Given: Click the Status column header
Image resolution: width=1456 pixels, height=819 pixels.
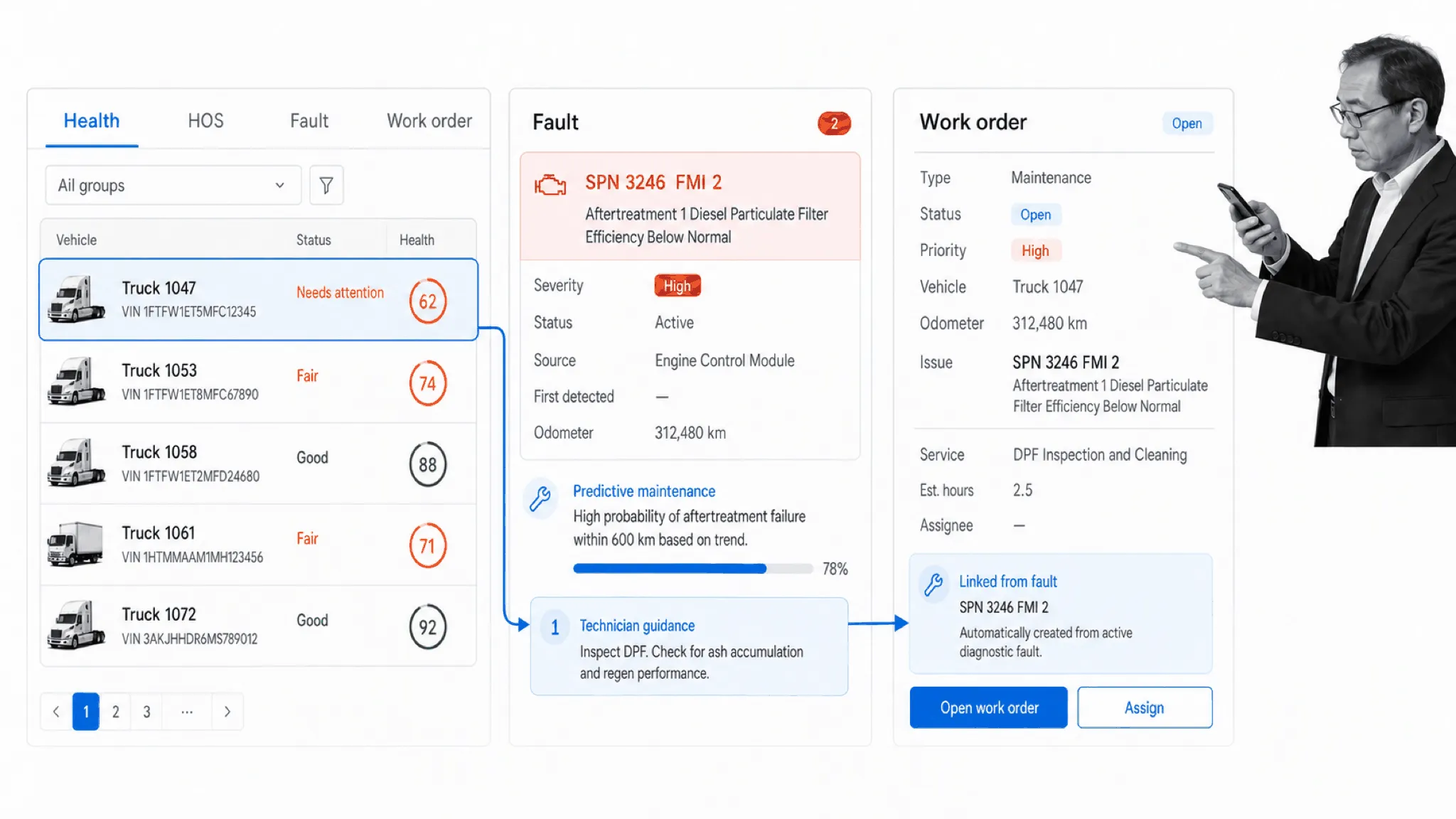Looking at the screenshot, I should click(x=314, y=240).
